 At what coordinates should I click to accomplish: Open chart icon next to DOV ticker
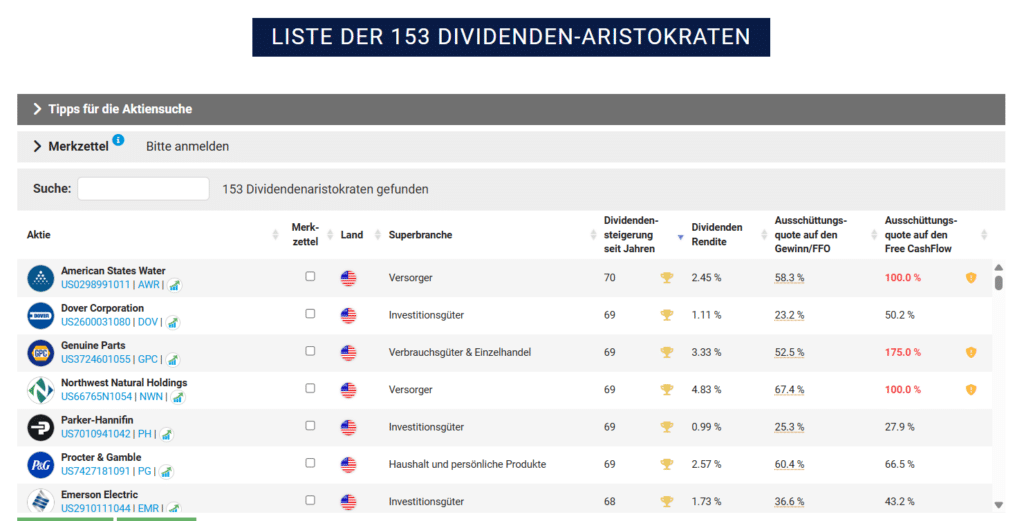(172, 323)
